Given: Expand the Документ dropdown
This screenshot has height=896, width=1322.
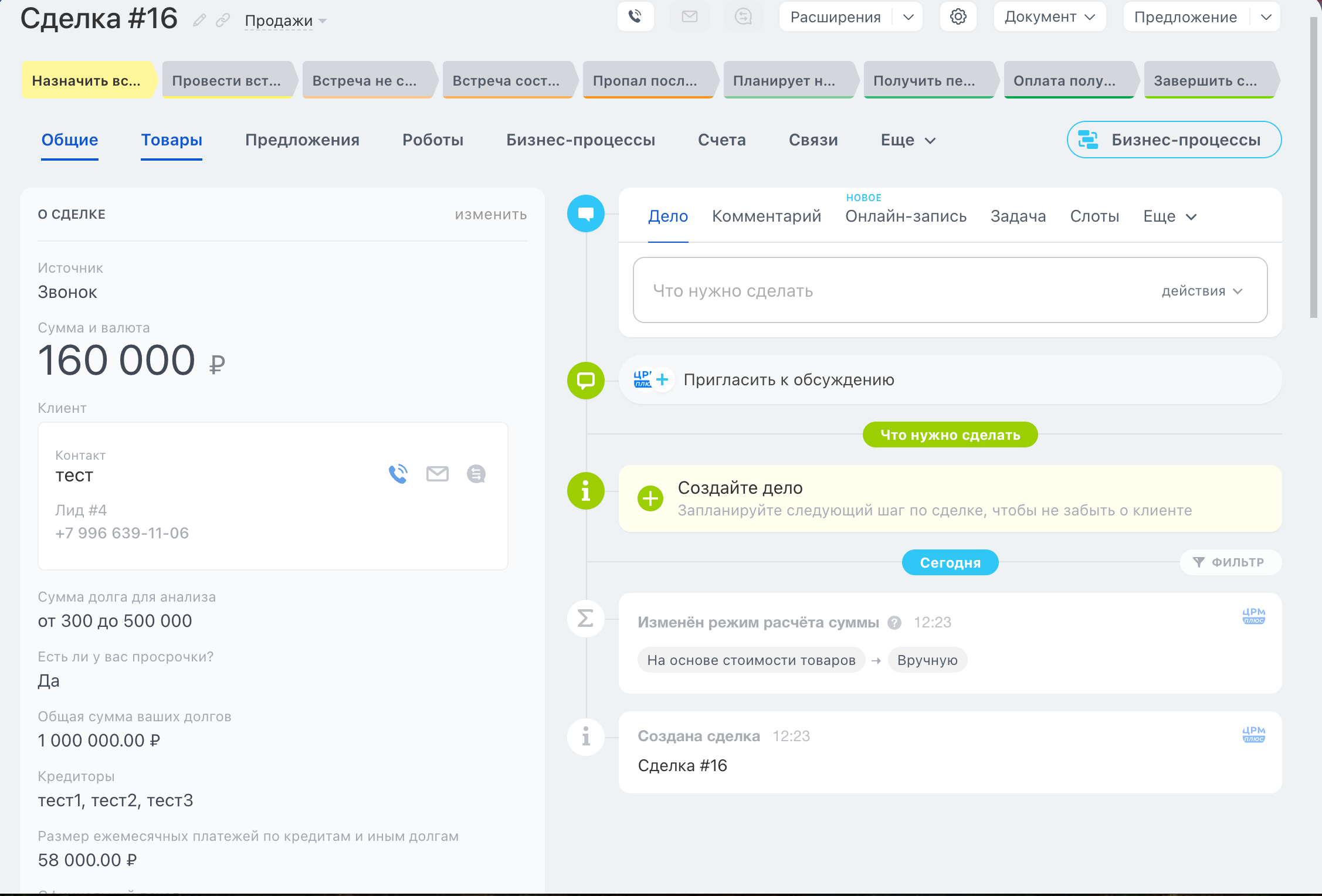Looking at the screenshot, I should click(1049, 17).
